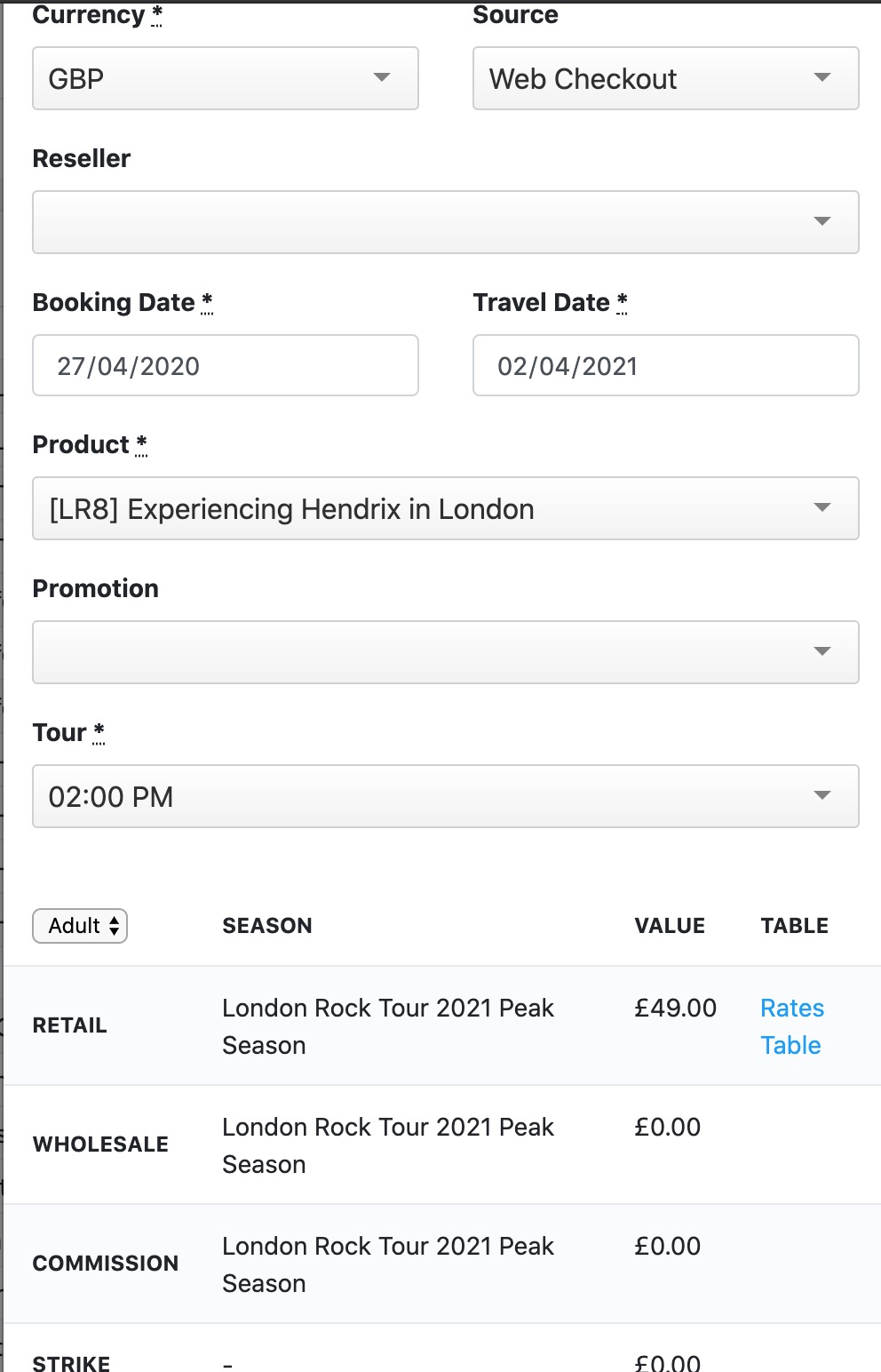Click the Retail row £49.00 value

click(x=675, y=1008)
